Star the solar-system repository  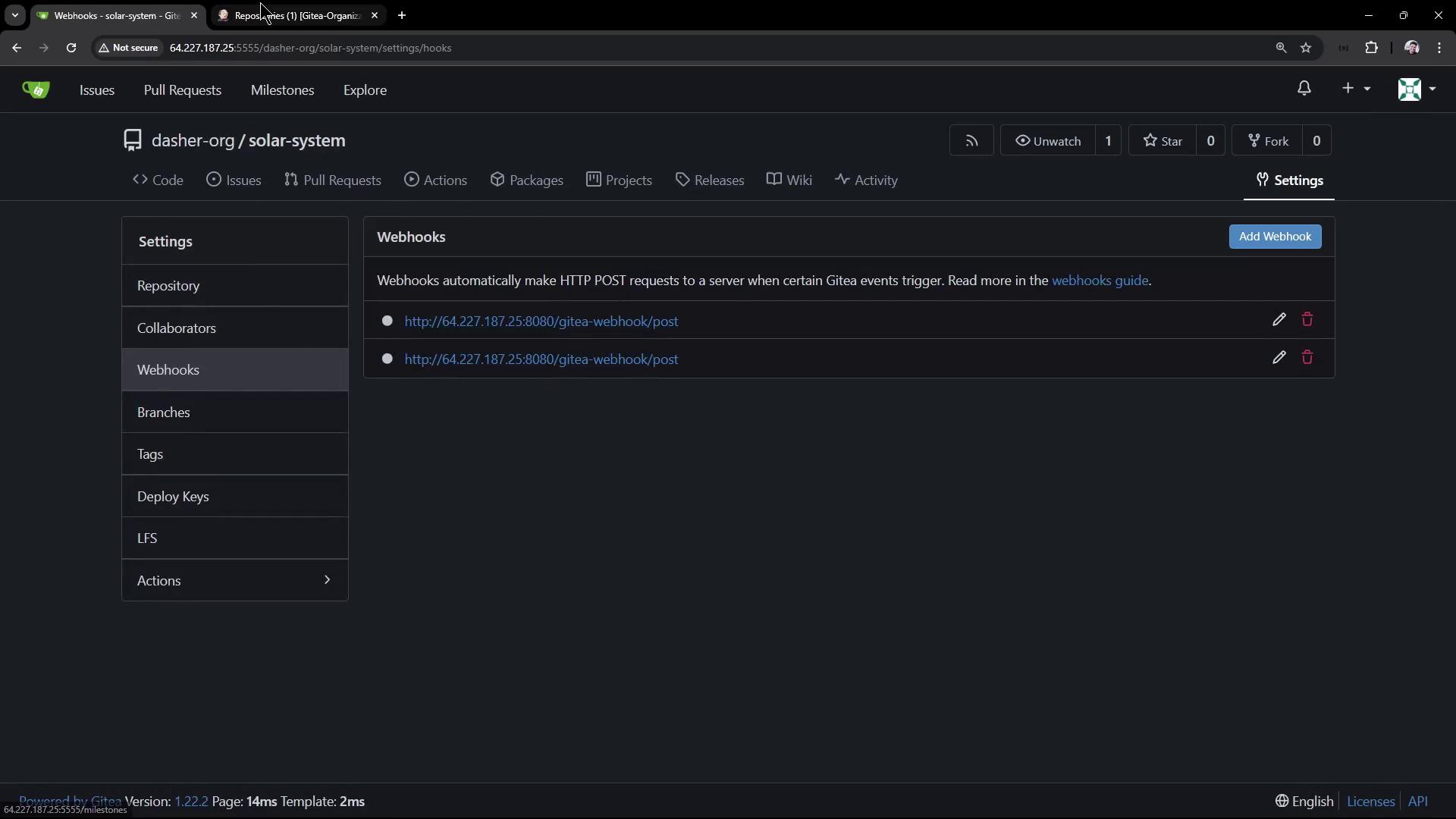click(1163, 141)
